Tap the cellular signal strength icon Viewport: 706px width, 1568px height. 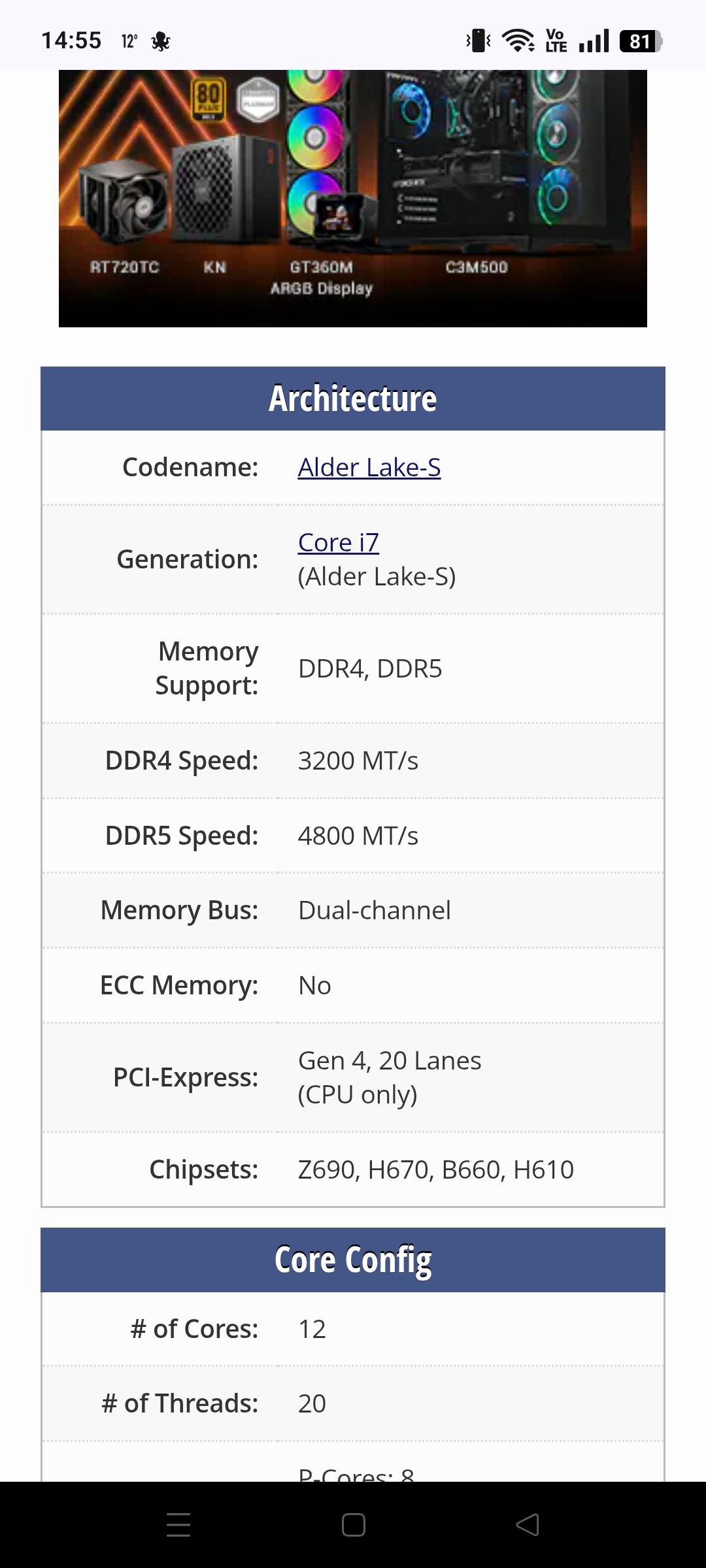coord(594,41)
